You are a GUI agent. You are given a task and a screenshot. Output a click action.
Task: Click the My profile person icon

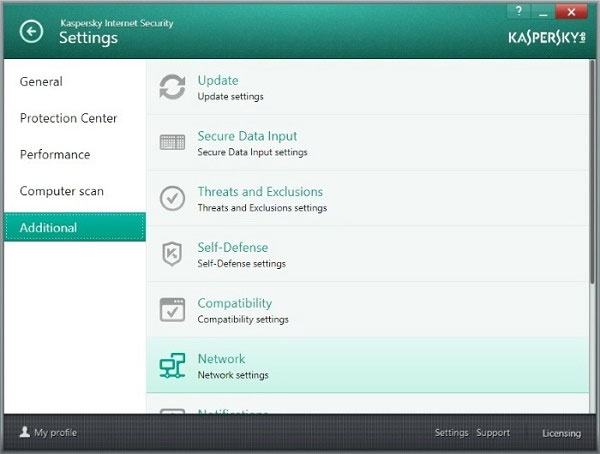click(24, 432)
